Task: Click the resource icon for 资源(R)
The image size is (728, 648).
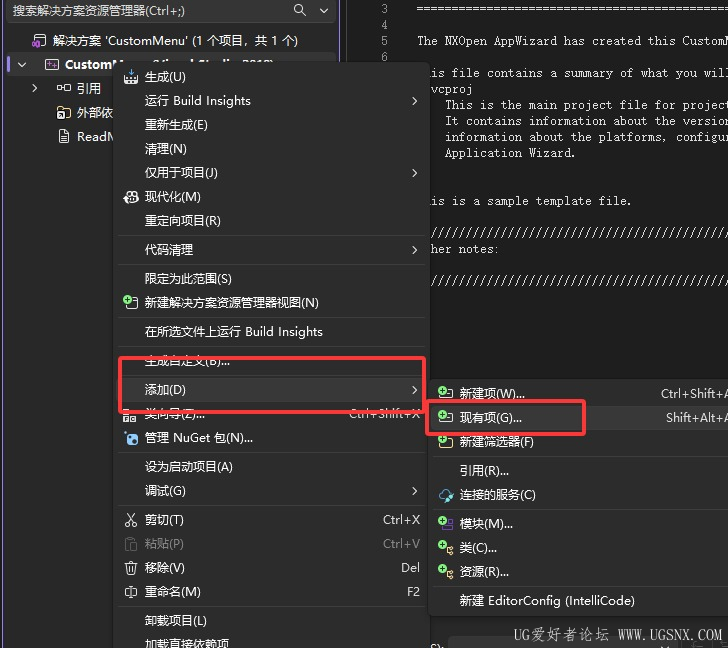Action: click(x=445, y=572)
